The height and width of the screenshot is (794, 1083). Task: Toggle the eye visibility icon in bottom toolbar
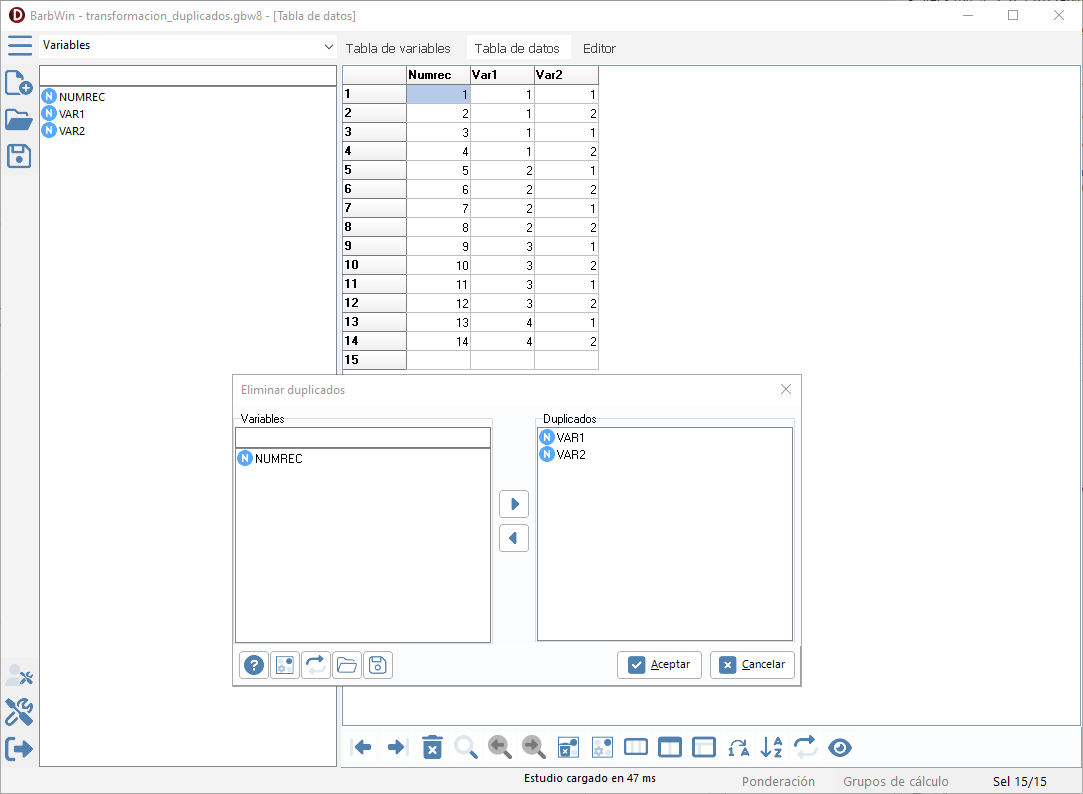840,747
